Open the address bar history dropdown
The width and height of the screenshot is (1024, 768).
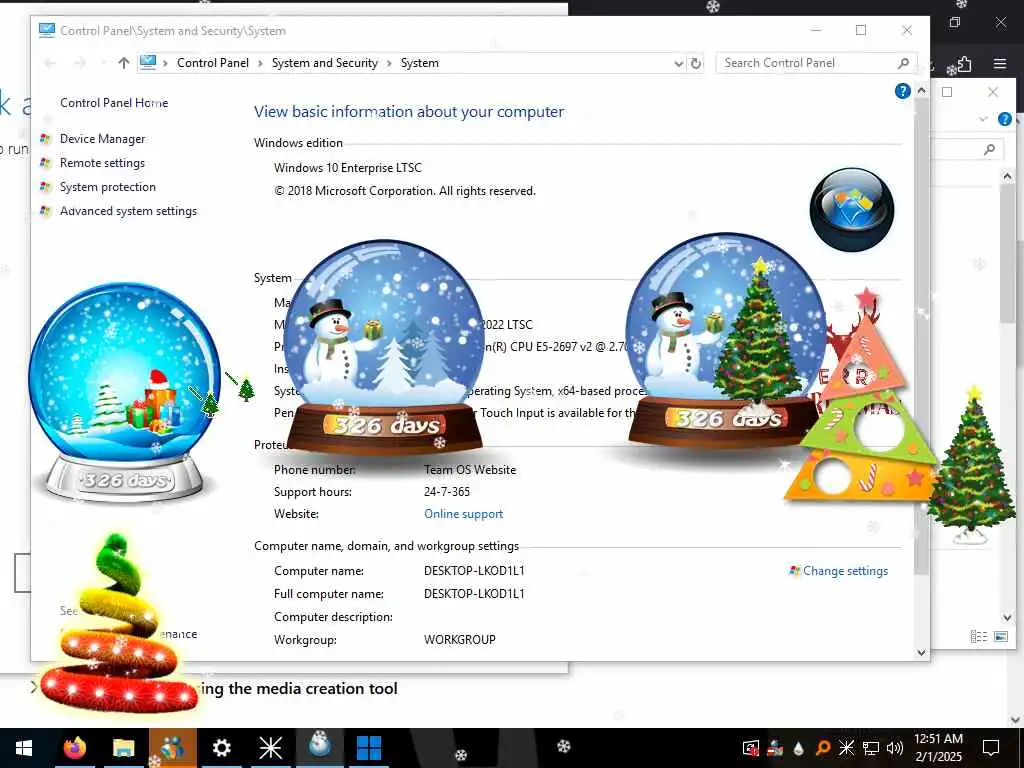coord(679,63)
